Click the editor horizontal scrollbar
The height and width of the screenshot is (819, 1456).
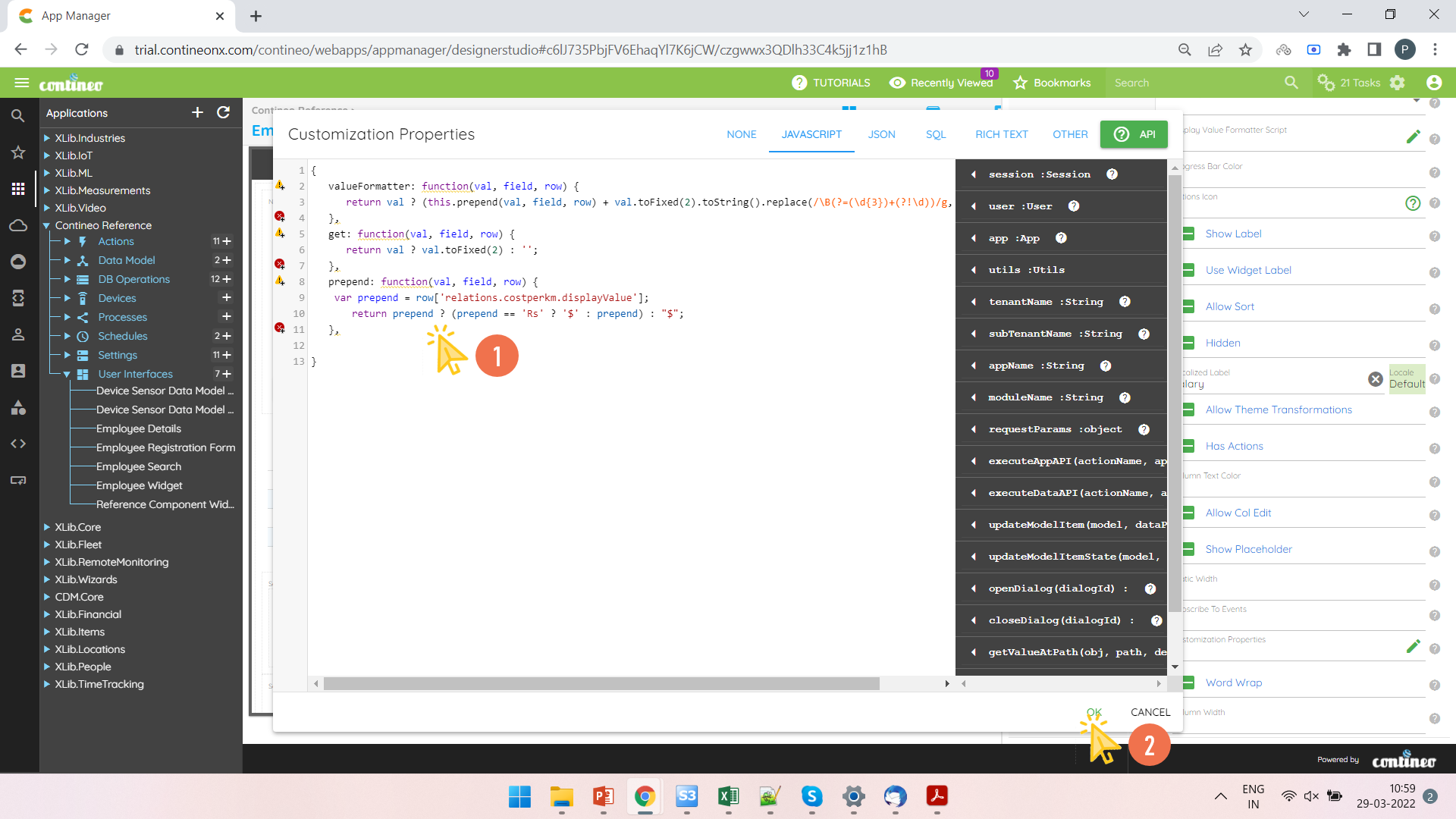click(601, 684)
